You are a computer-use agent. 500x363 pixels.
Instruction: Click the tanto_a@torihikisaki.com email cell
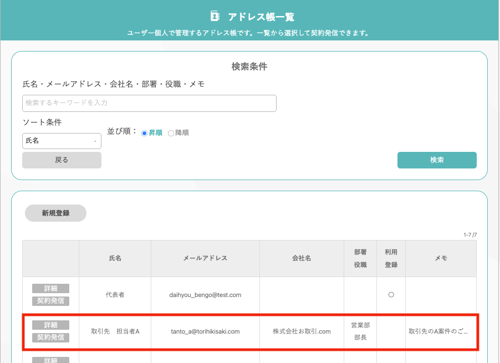coord(205,331)
